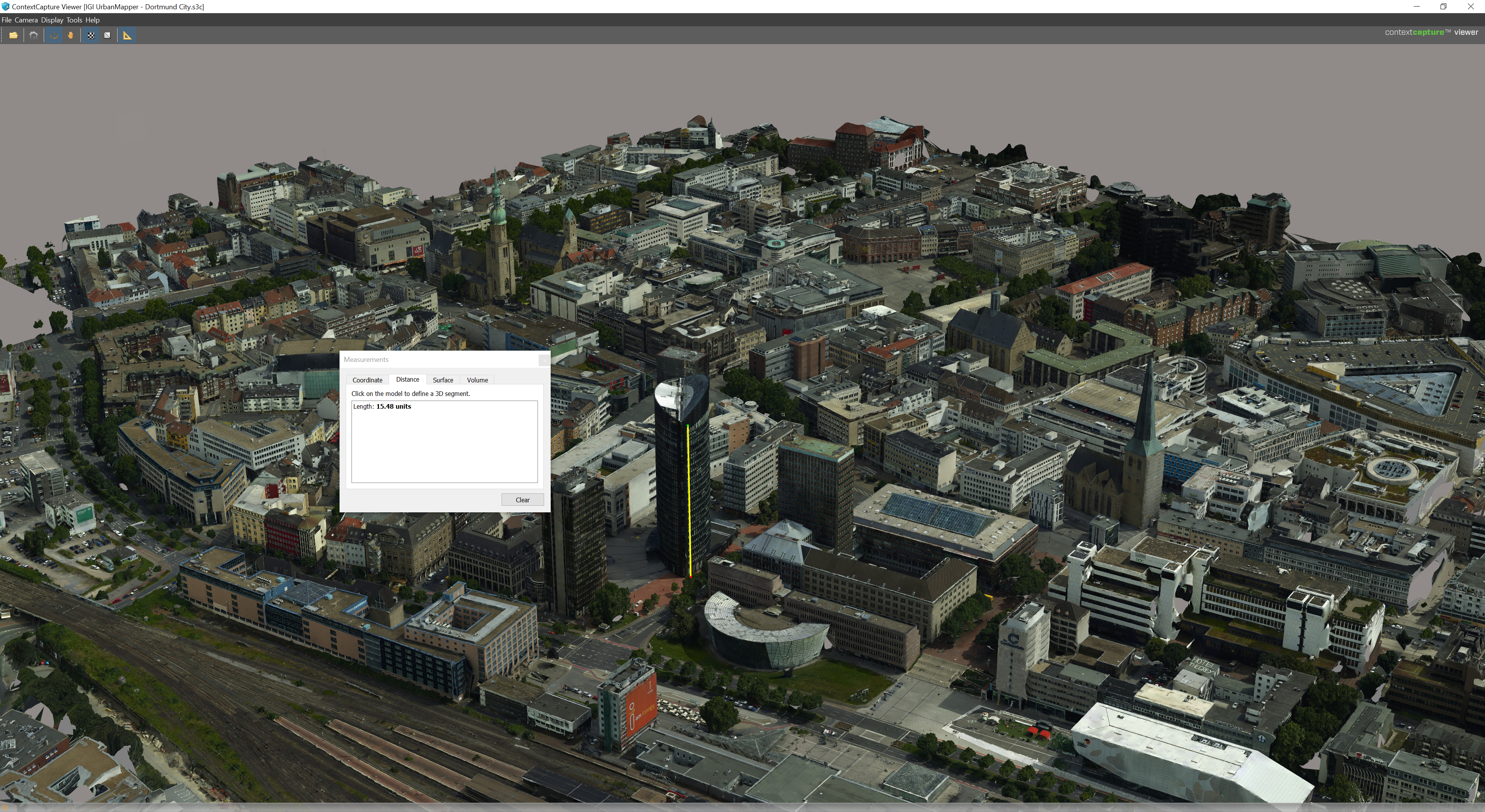Toggle the checkered texture display icon
The image size is (1485, 812).
click(91, 35)
